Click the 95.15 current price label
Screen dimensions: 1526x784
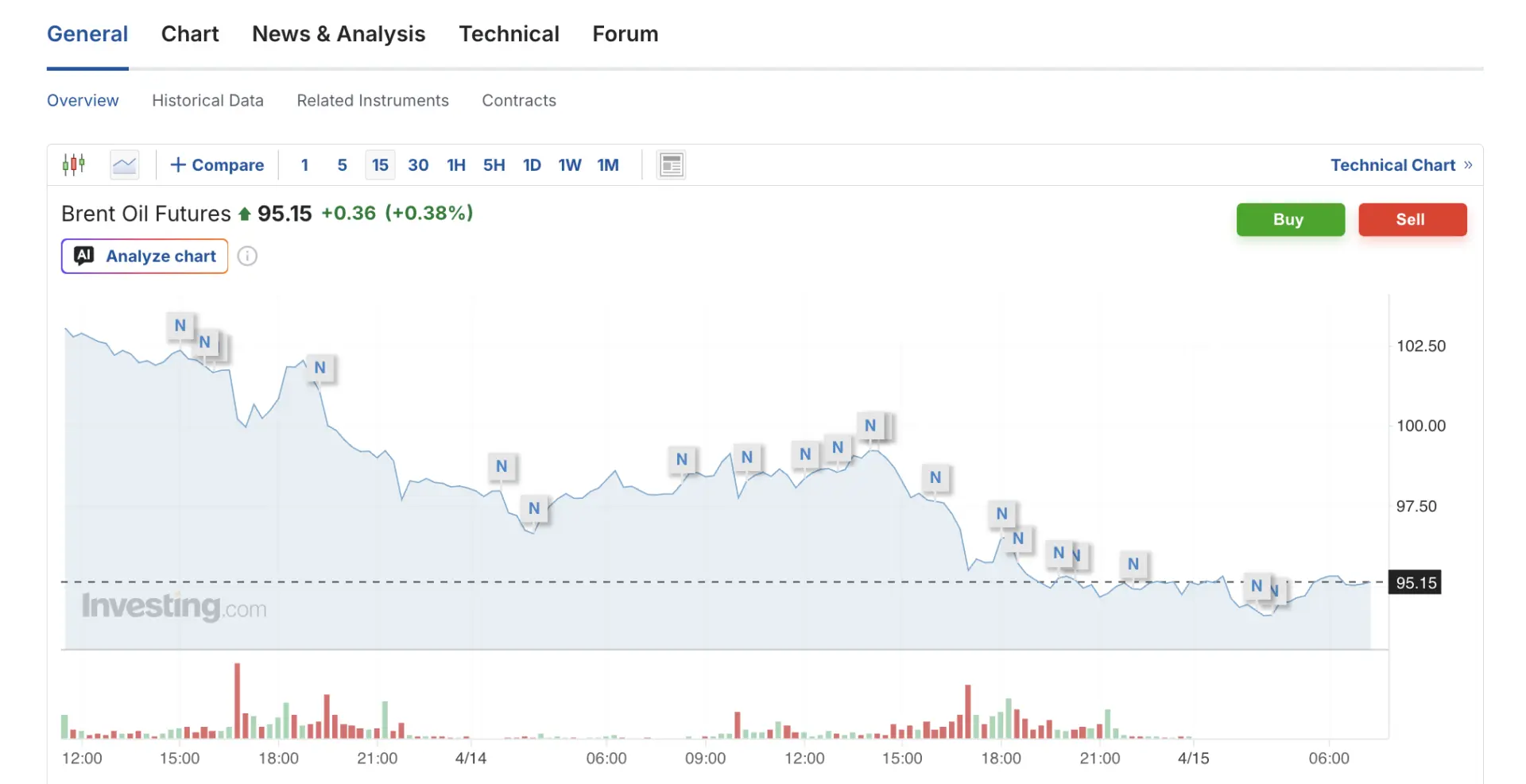click(1416, 582)
